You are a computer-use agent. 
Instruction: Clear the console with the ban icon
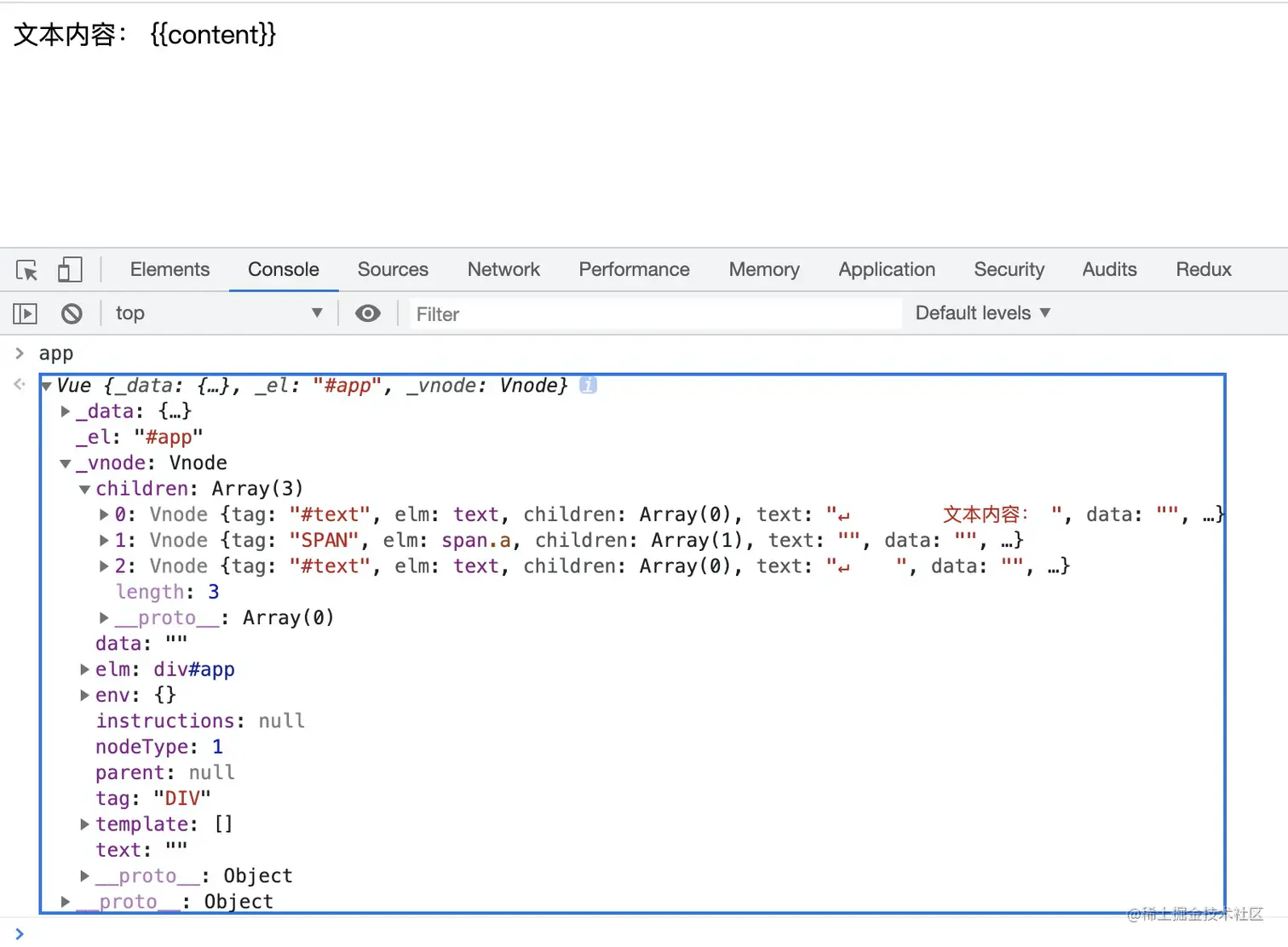point(72,313)
